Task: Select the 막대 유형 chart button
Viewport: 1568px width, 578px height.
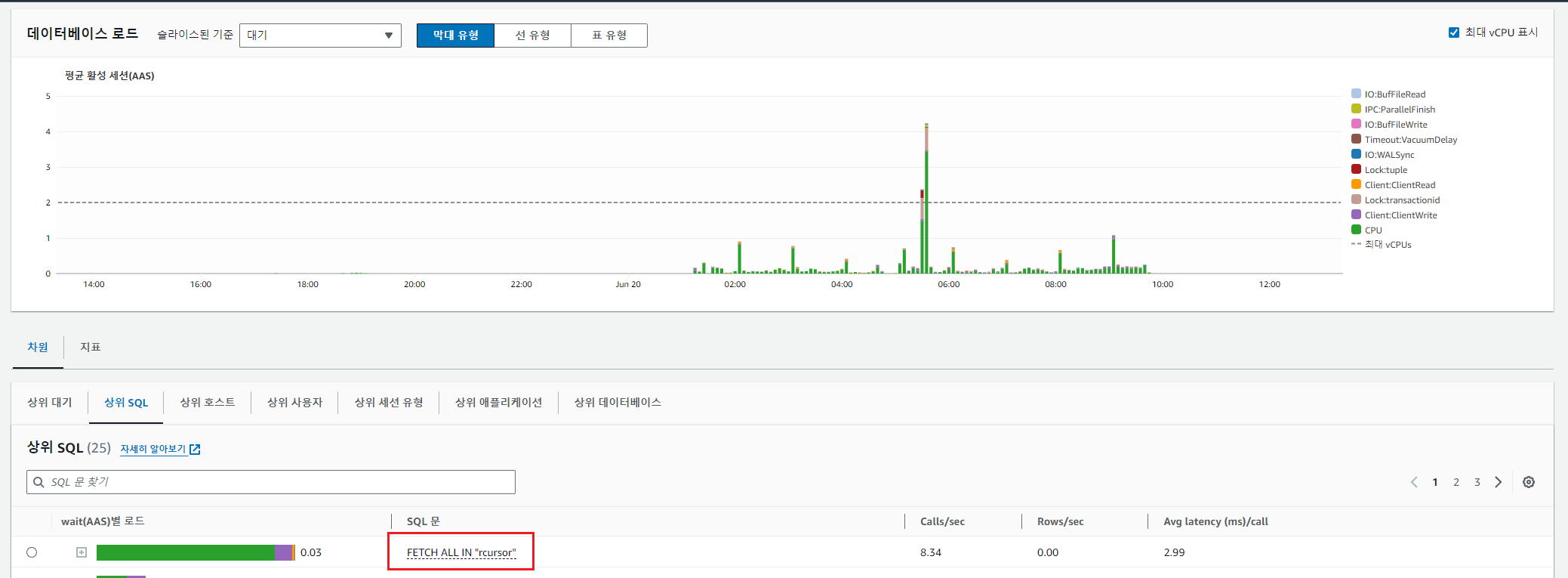Action: pyautogui.click(x=455, y=36)
